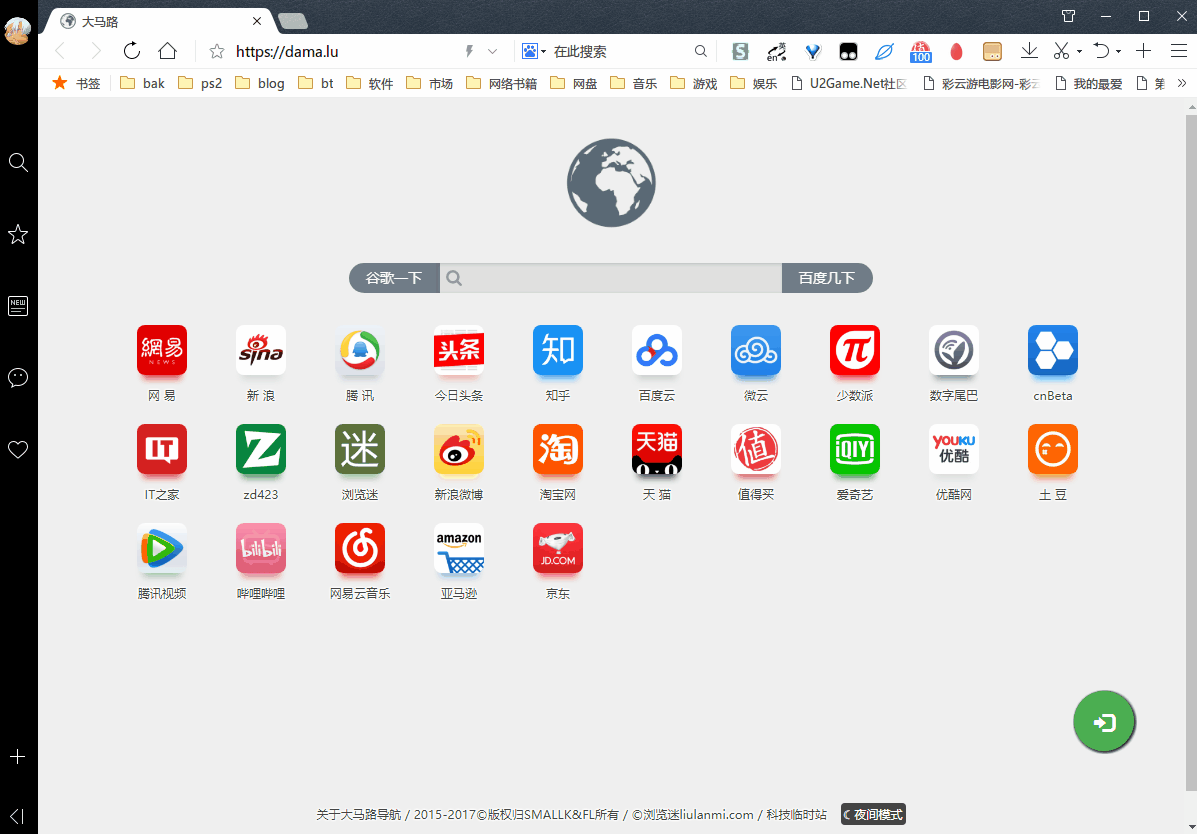Toggle 夜间模式 night mode
The height and width of the screenshot is (834, 1197).
[873, 815]
